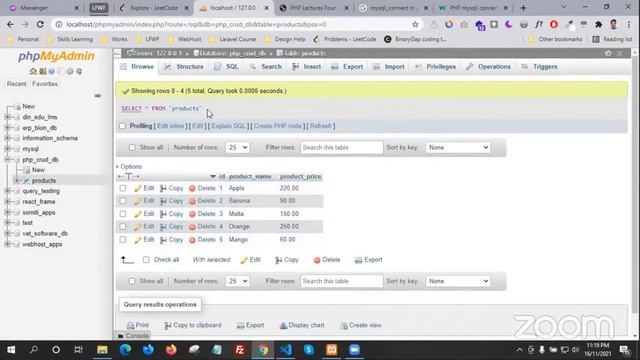Tick the checkbox for the Apple row
Viewport: 640px width, 360px height.
(x=123, y=188)
